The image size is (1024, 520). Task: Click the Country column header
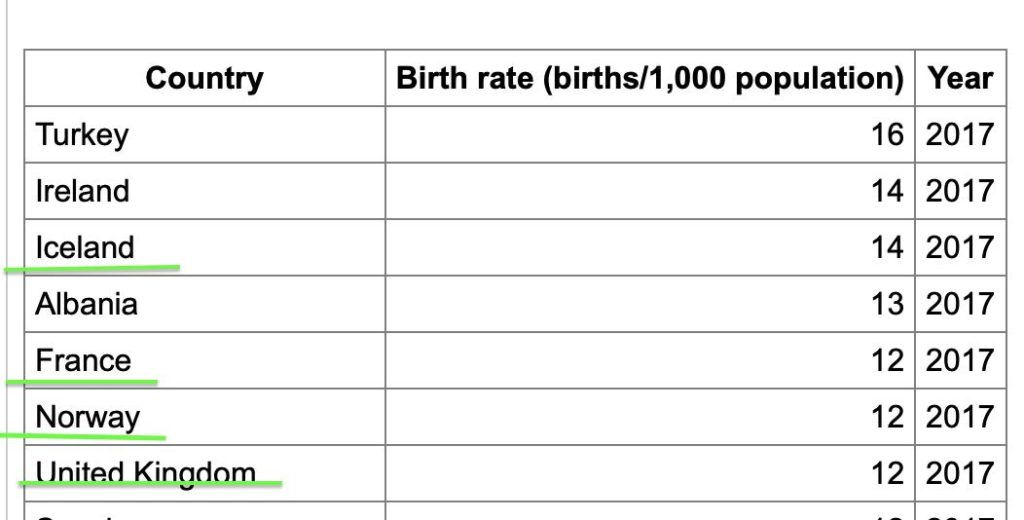[x=204, y=78]
